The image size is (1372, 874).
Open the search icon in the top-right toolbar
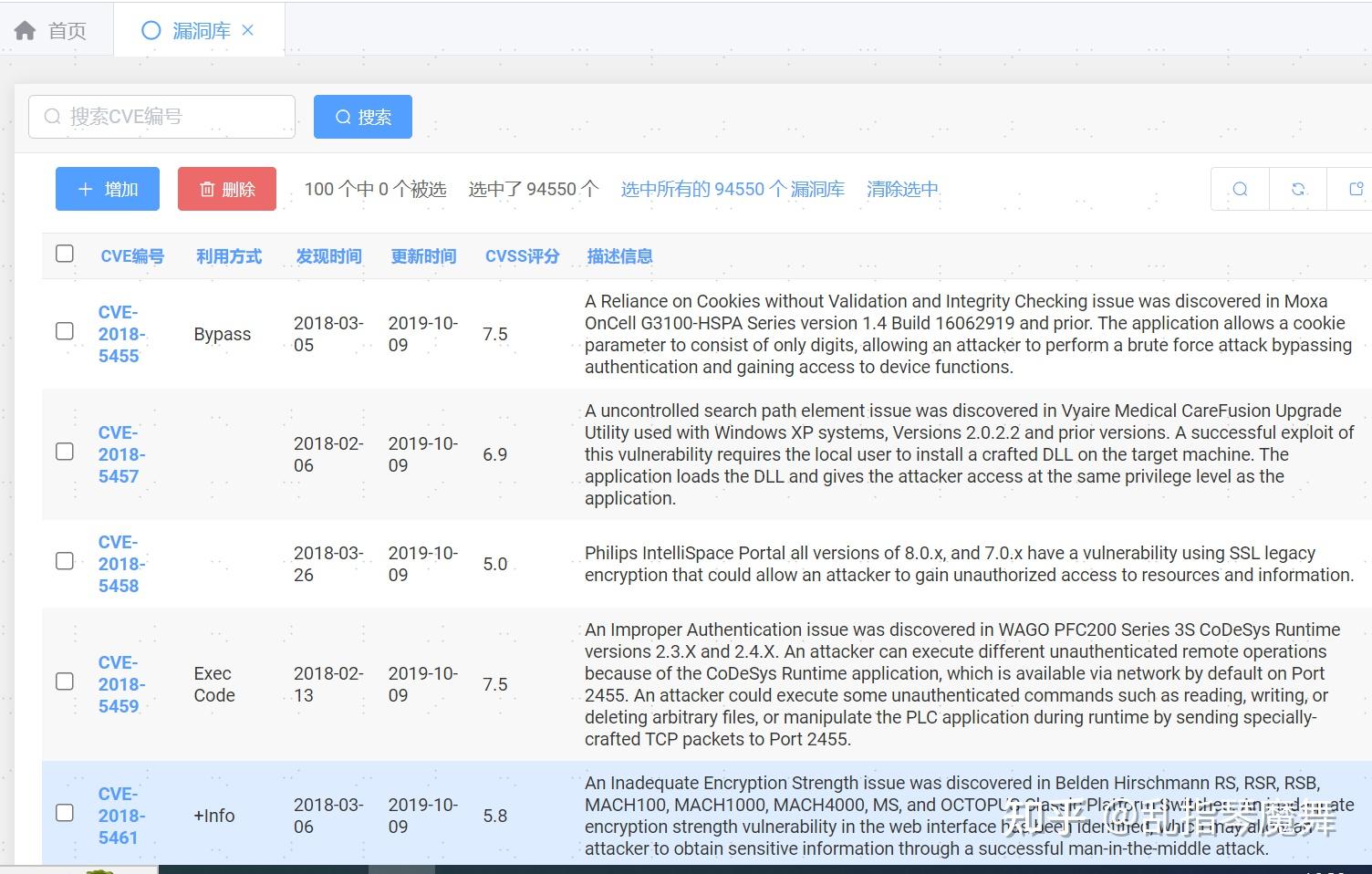point(1239,189)
